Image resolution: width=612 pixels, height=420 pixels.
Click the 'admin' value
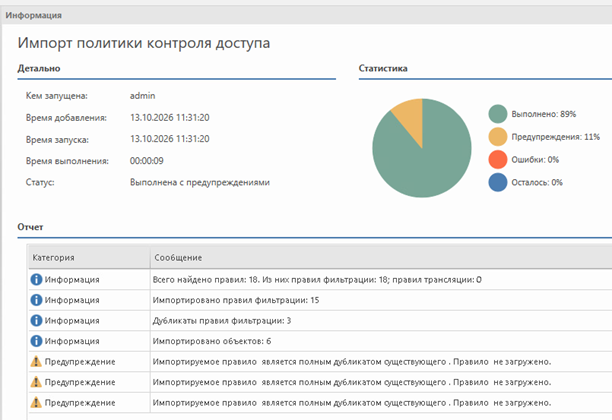[142, 96]
